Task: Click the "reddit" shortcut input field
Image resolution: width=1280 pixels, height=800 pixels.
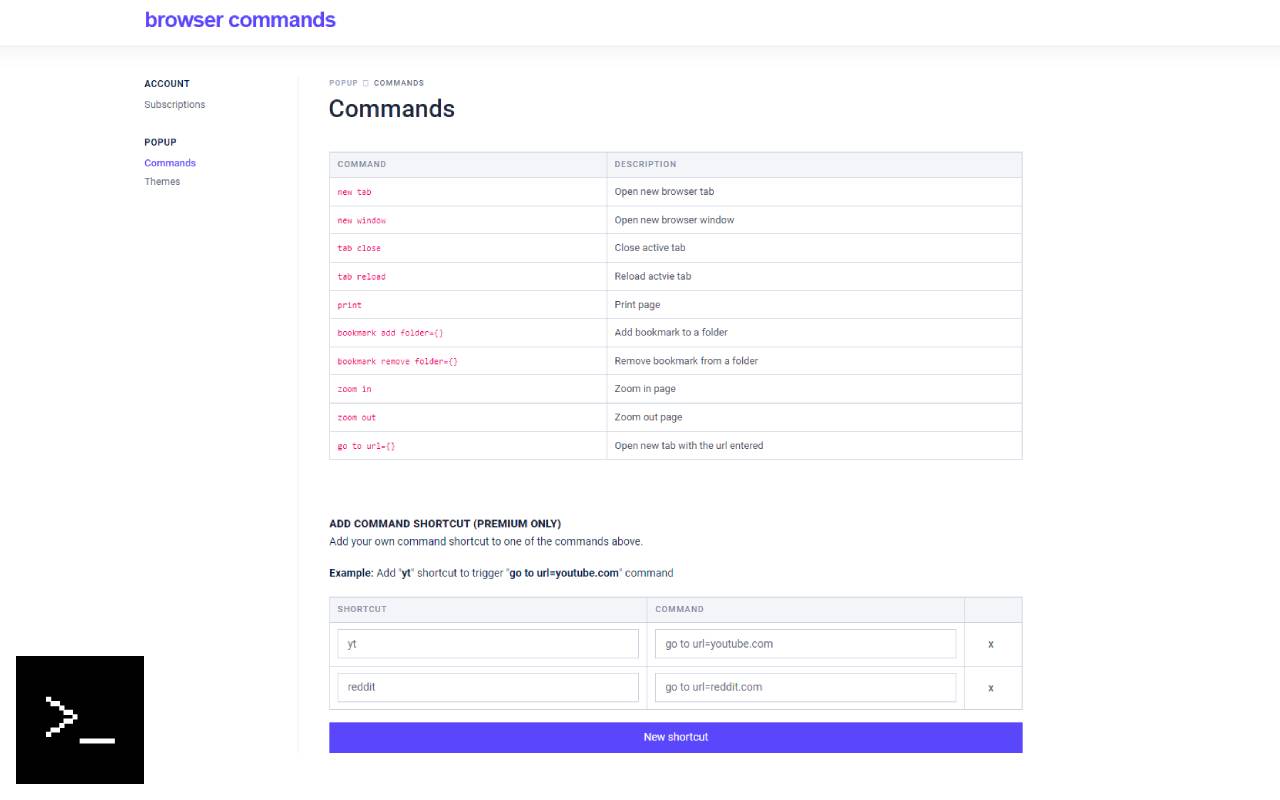Action: click(x=487, y=687)
